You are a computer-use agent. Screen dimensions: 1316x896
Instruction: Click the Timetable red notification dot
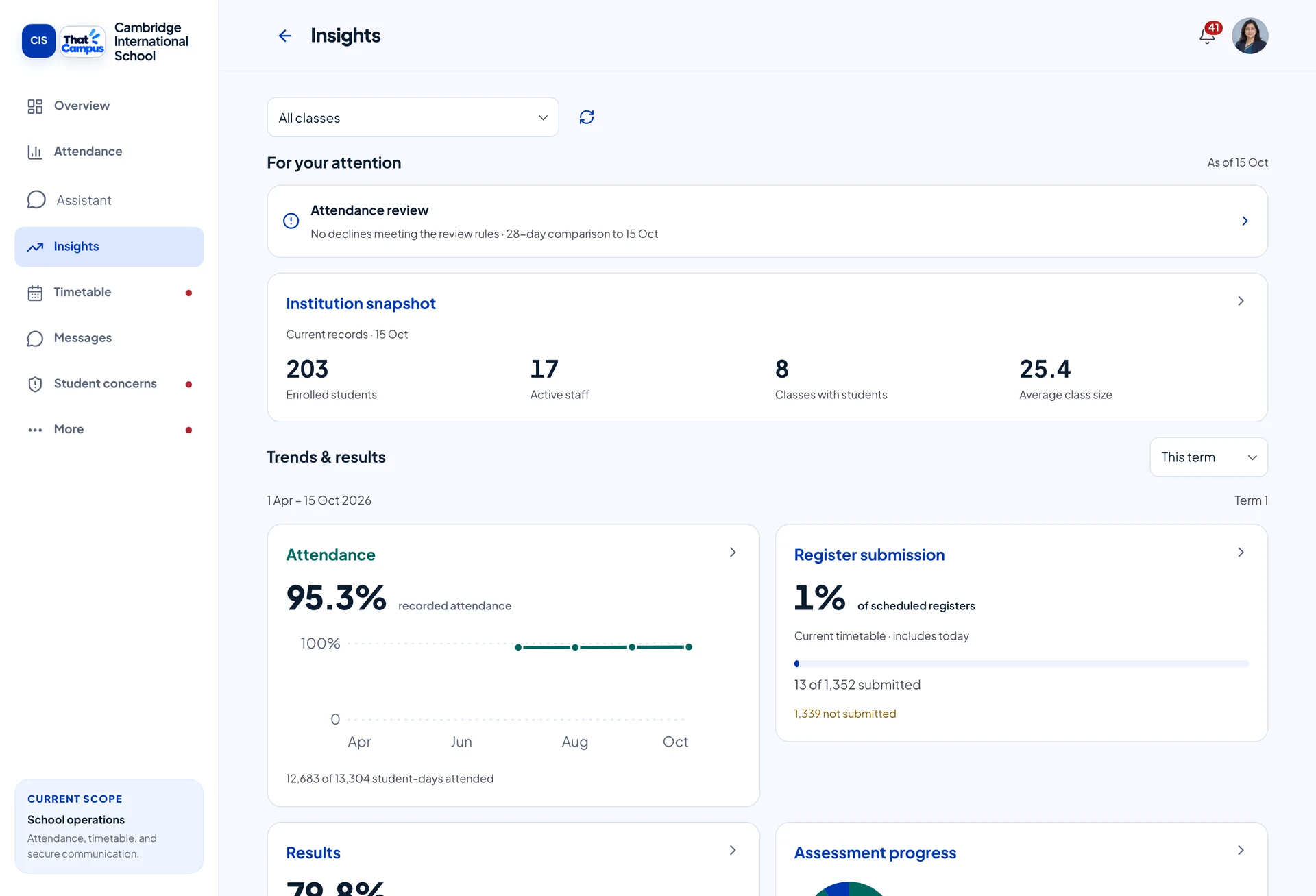(x=188, y=293)
